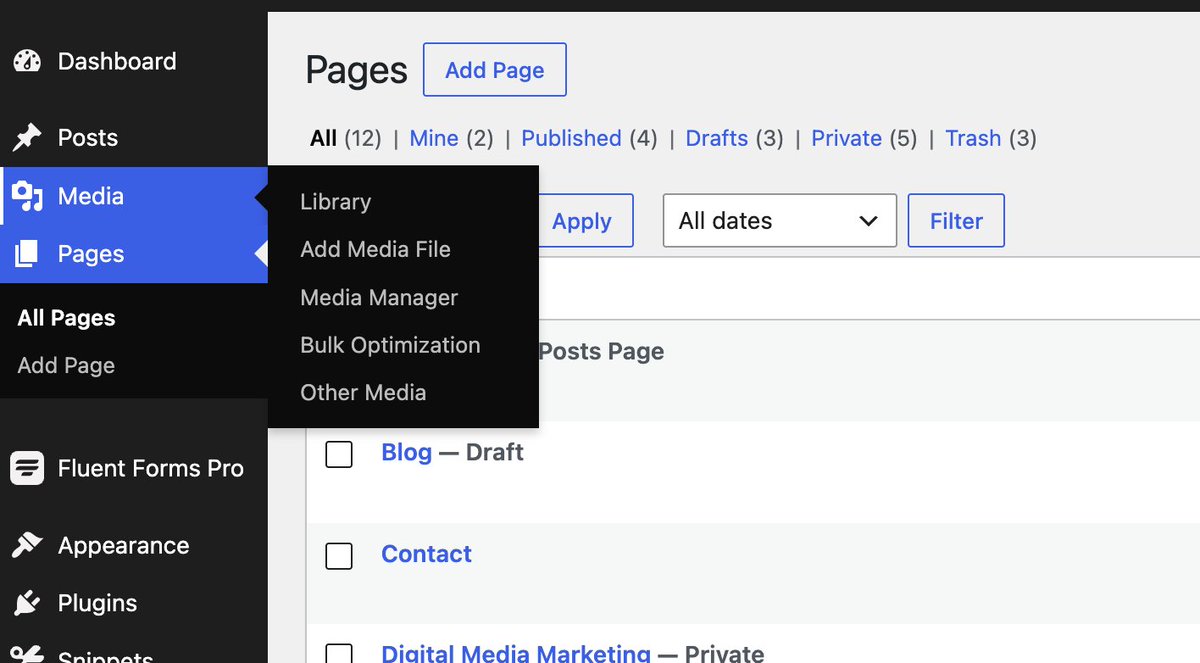Select Pages menu label in the sidebar
This screenshot has width=1200, height=663.
pyautogui.click(x=91, y=254)
